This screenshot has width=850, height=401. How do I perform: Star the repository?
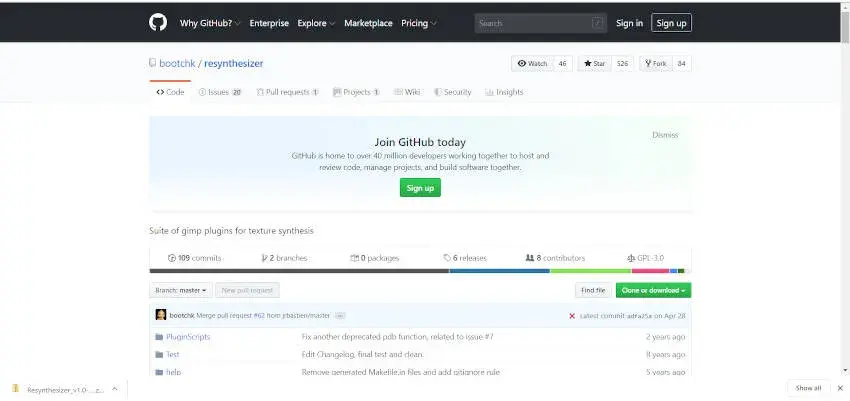[x=595, y=63]
